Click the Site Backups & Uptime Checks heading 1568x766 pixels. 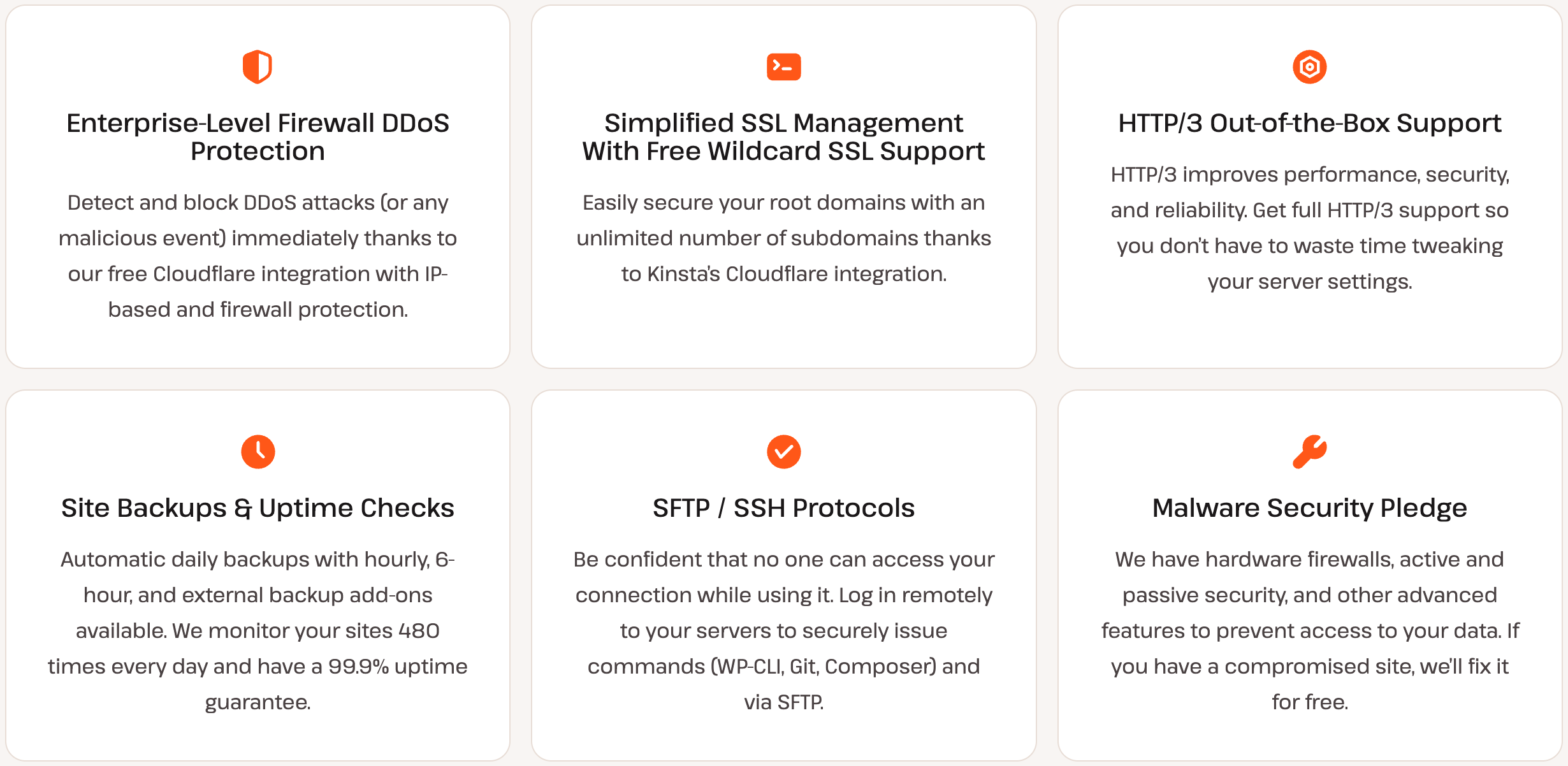[x=258, y=508]
